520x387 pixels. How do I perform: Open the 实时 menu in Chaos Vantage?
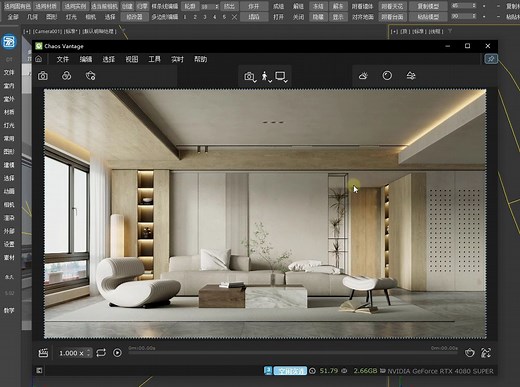(x=177, y=59)
